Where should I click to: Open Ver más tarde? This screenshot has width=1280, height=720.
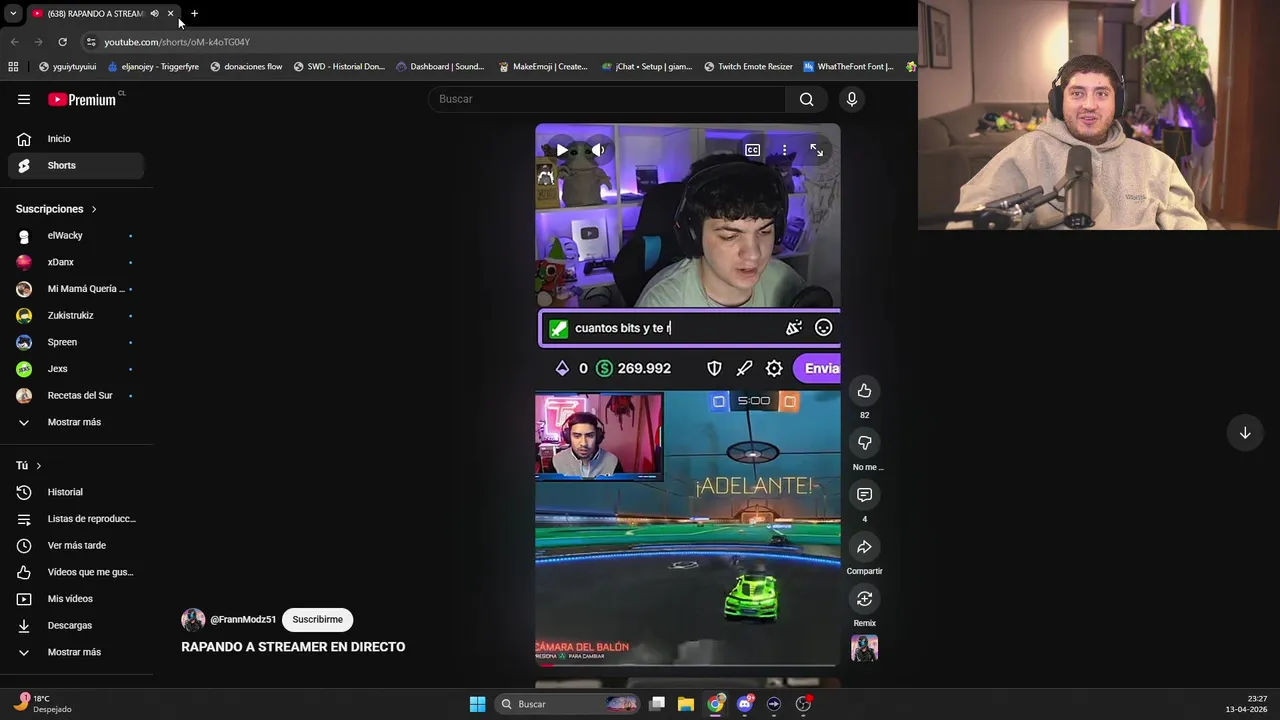pyautogui.click(x=76, y=545)
